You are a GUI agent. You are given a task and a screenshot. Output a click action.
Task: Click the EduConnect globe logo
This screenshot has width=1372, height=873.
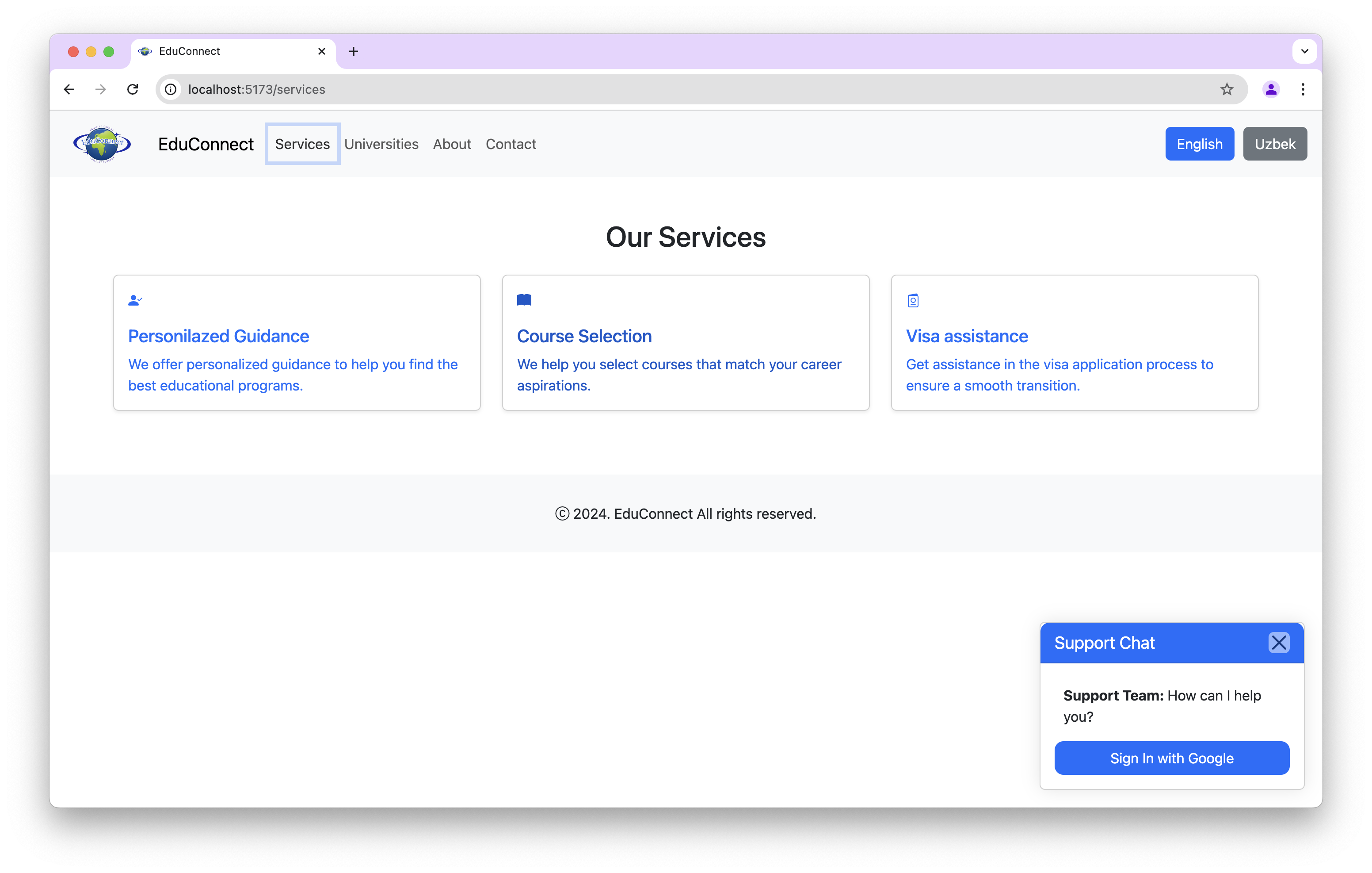(x=102, y=144)
